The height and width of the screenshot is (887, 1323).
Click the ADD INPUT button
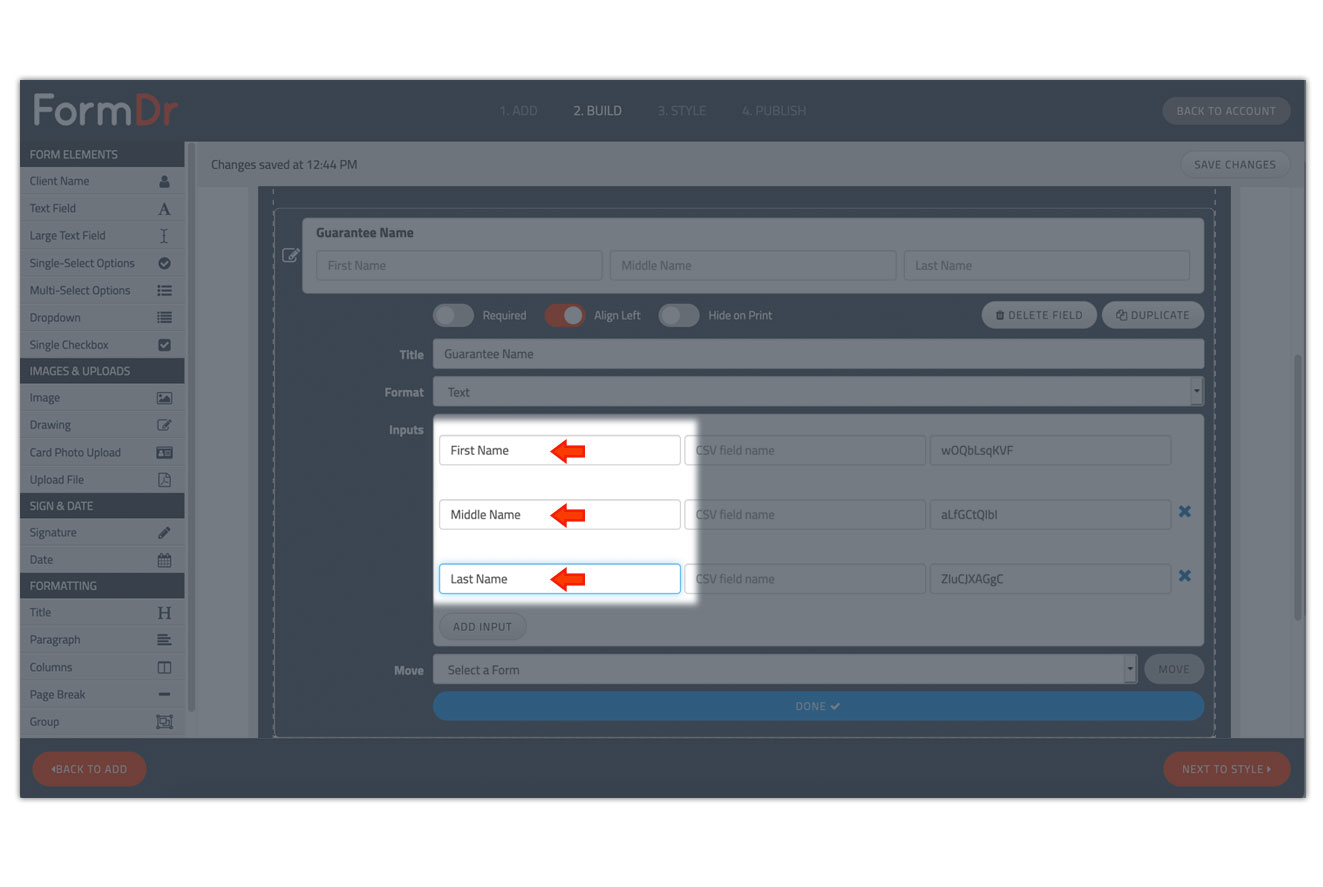pos(482,627)
